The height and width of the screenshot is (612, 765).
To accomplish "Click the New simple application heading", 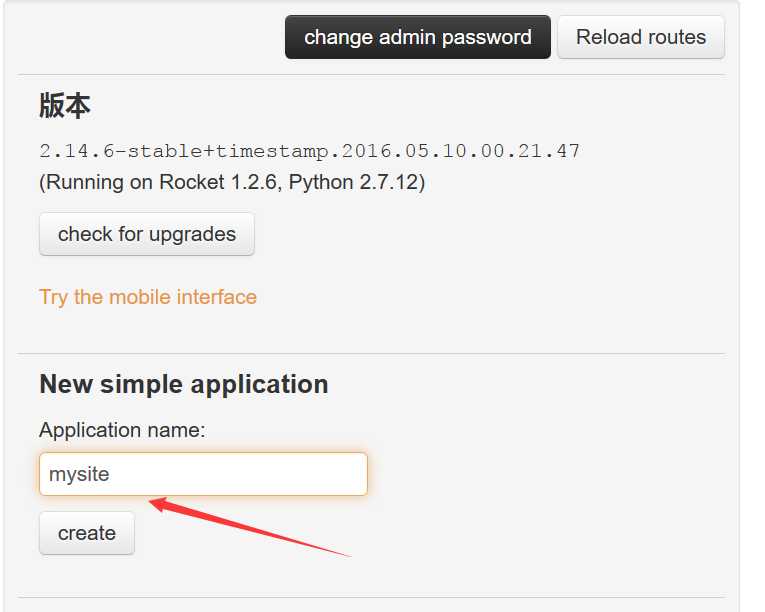I will [x=184, y=384].
